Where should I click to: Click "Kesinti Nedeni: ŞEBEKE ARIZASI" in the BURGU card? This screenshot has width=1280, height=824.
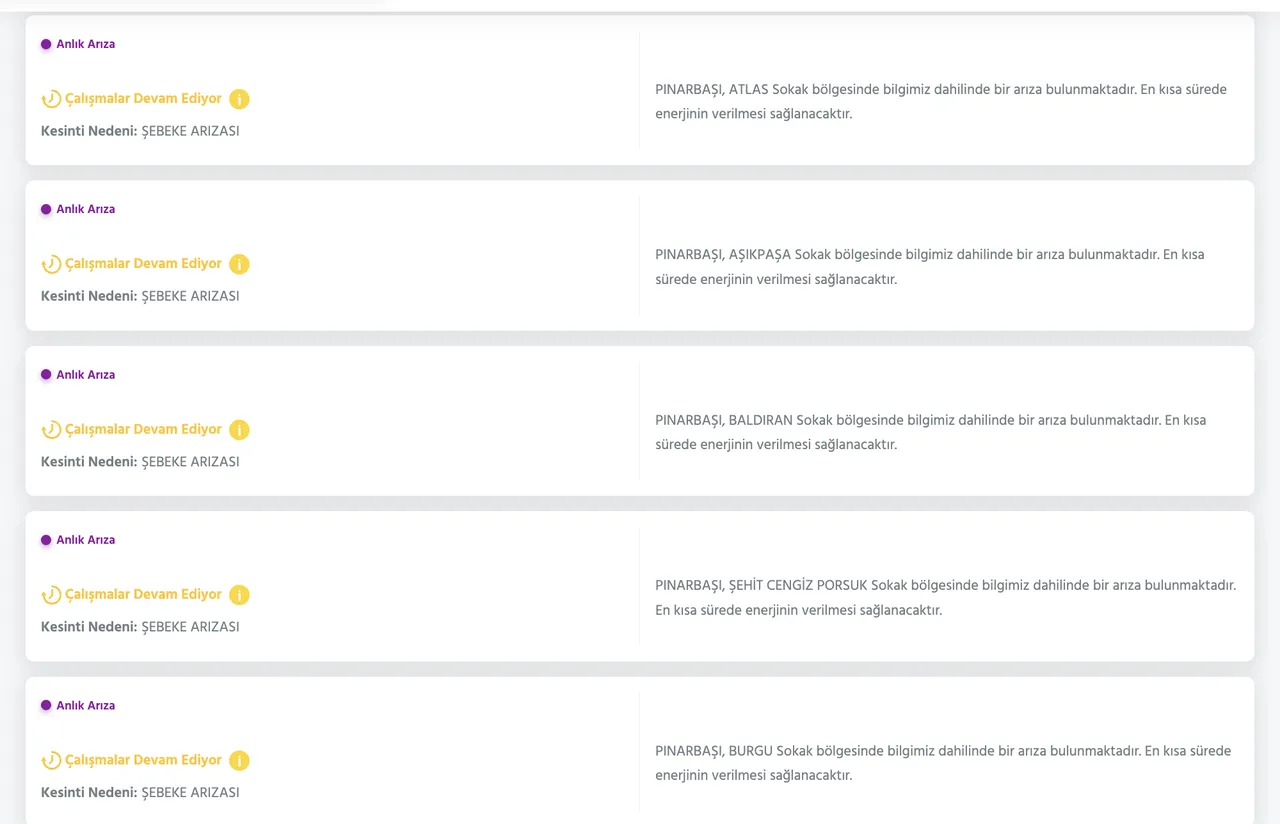tap(140, 792)
